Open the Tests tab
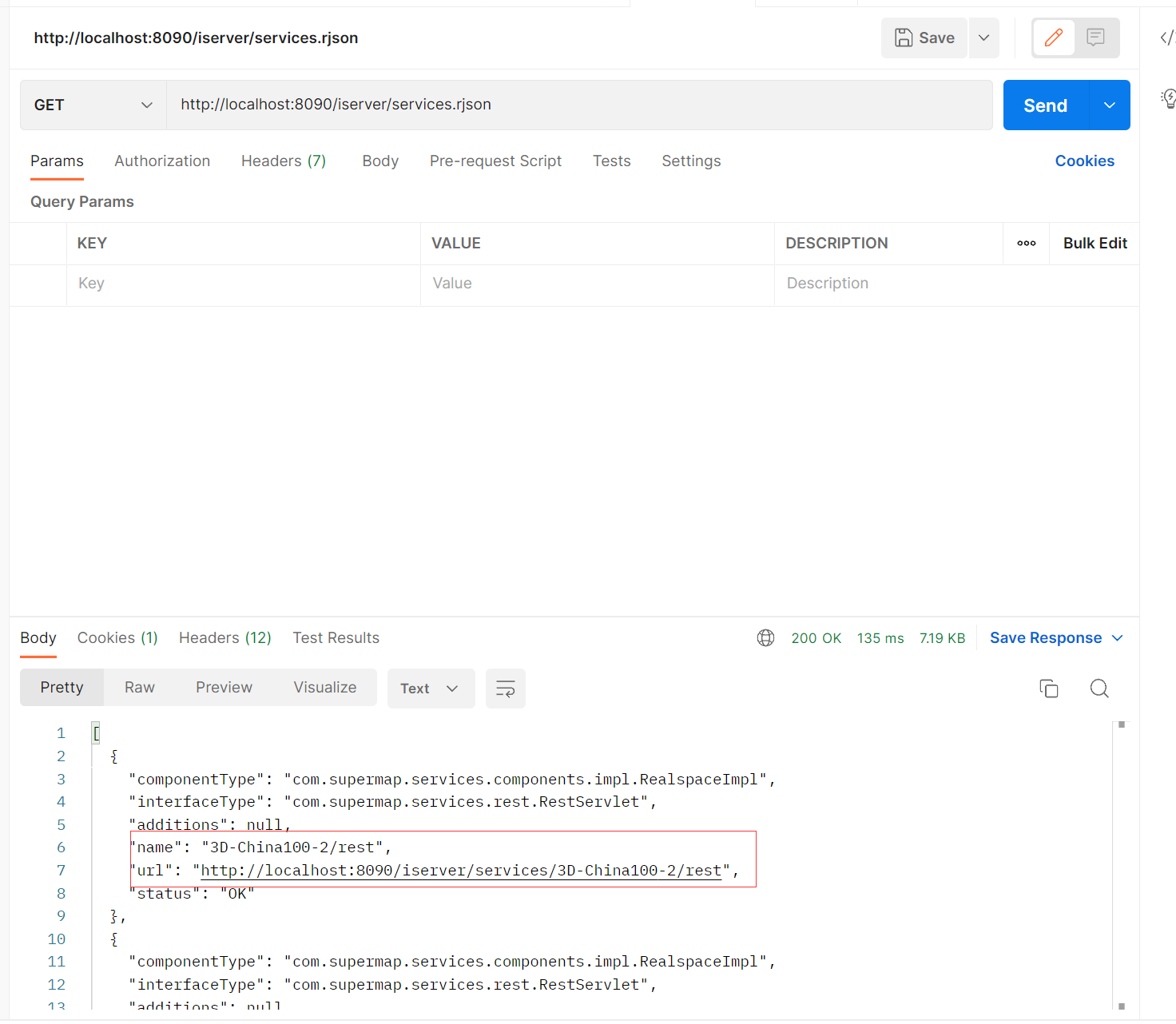 pos(611,161)
